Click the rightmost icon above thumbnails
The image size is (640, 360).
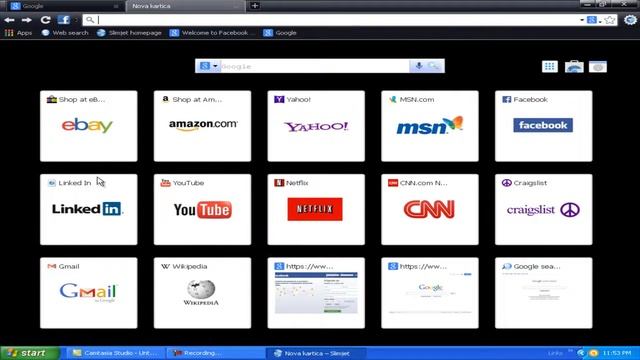598,66
